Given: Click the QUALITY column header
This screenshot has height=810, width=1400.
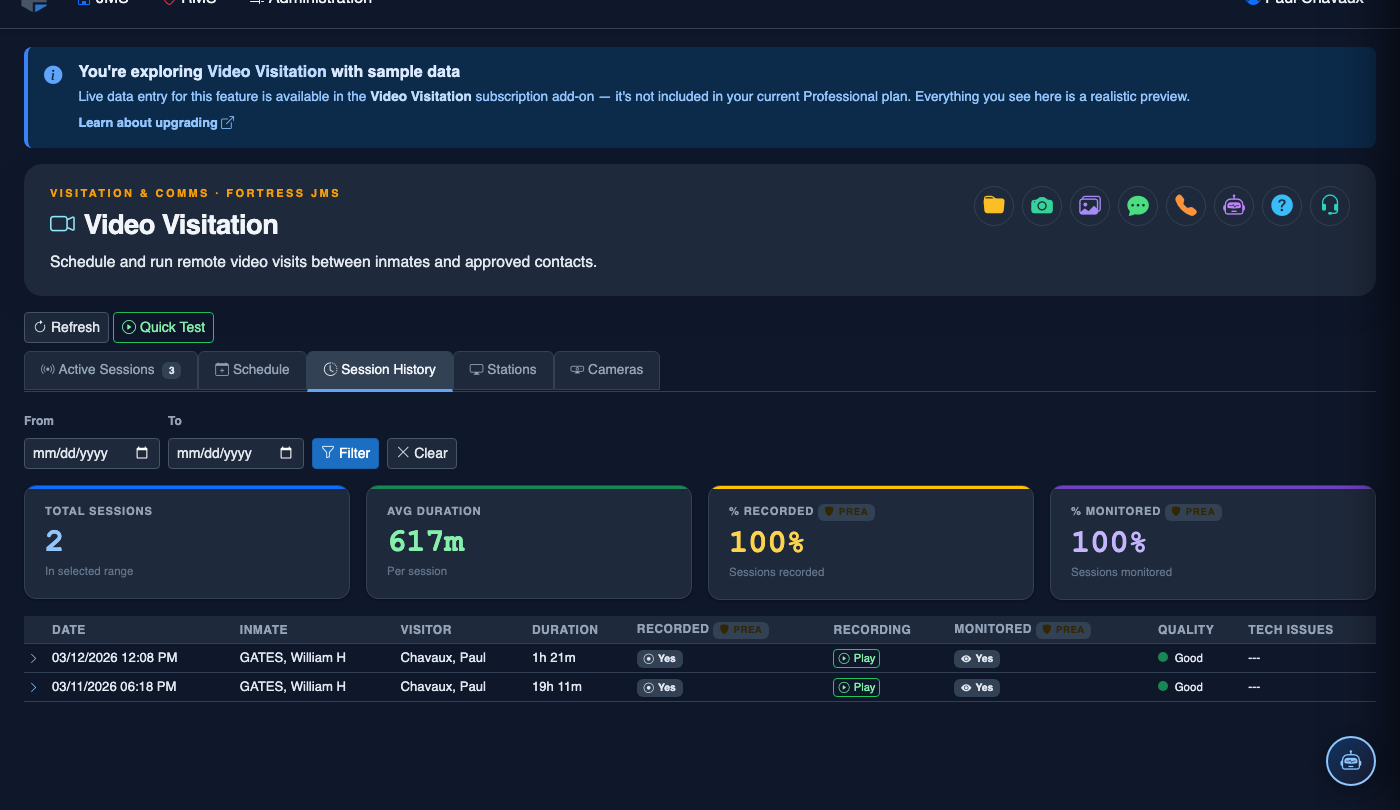Looking at the screenshot, I should click(1186, 630).
